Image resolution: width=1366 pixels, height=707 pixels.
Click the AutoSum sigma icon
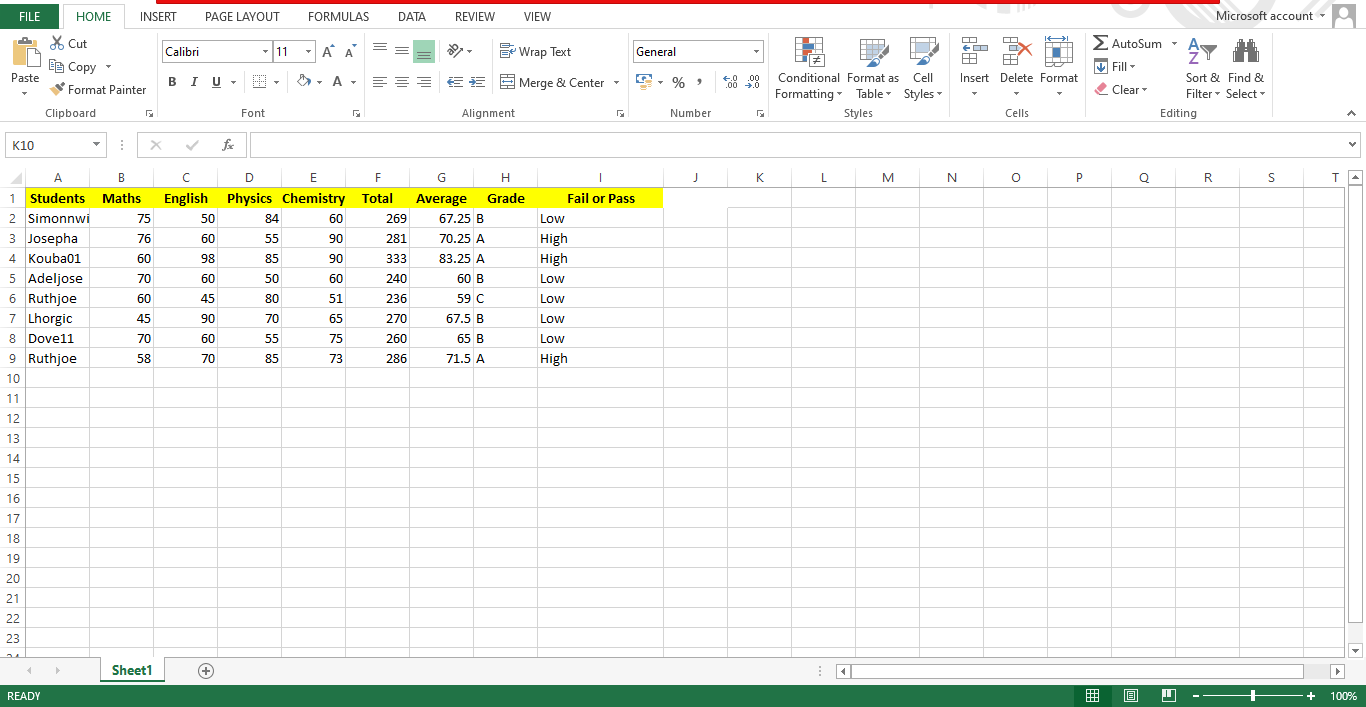point(1100,43)
